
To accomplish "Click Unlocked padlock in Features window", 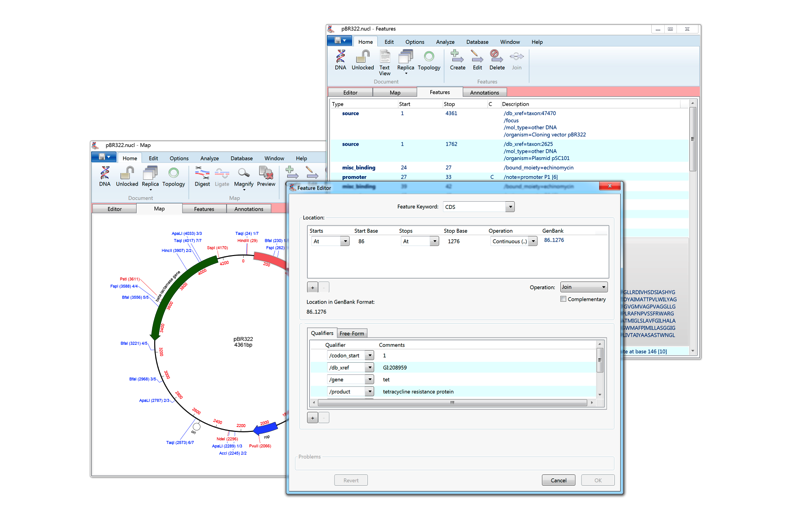I will point(363,60).
